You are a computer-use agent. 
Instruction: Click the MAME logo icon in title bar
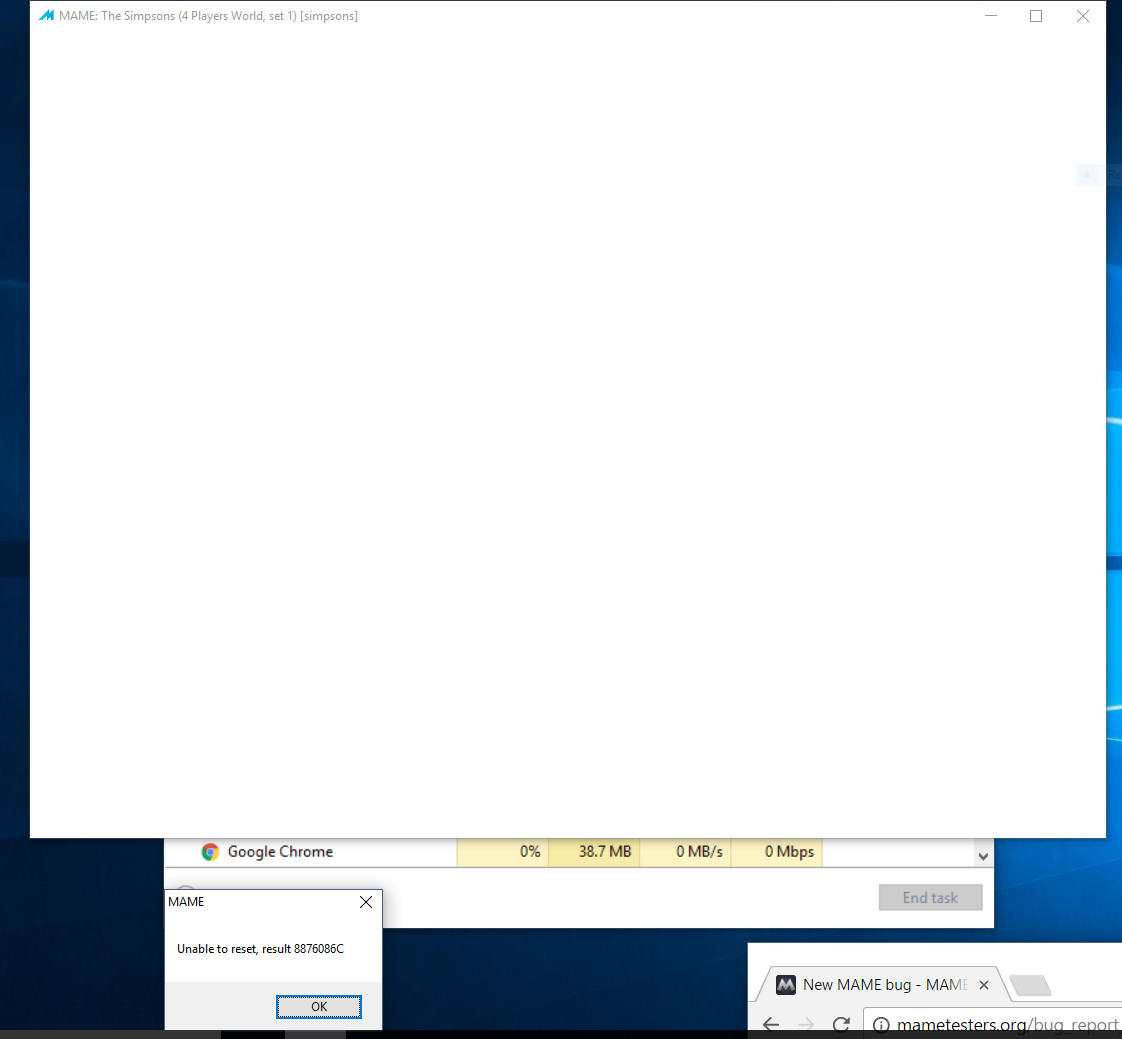click(46, 16)
